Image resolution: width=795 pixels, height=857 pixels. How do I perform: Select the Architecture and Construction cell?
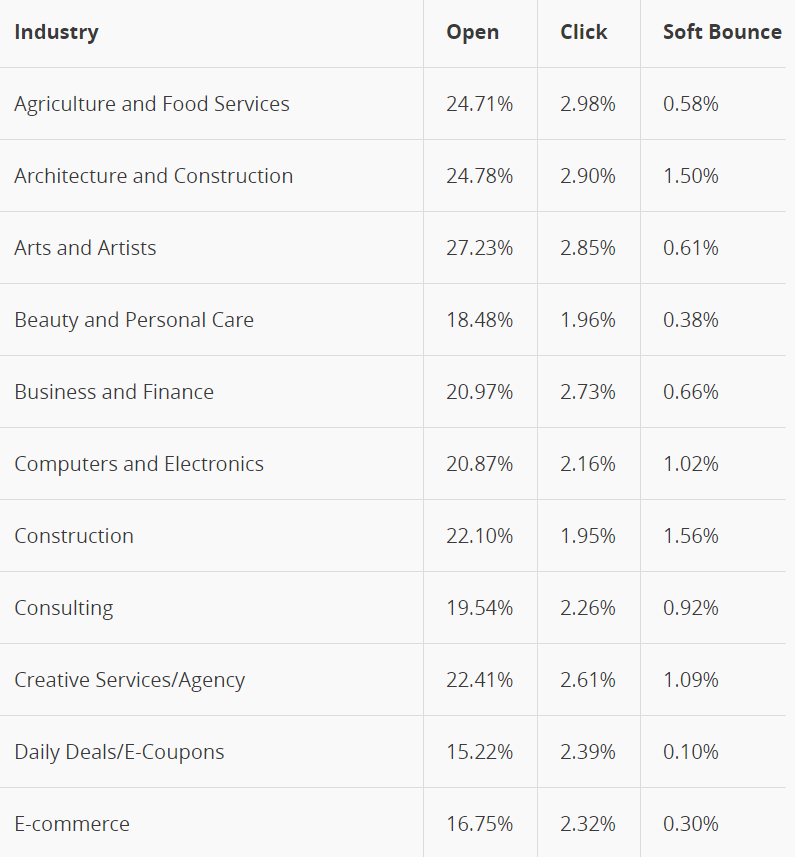coord(154,176)
